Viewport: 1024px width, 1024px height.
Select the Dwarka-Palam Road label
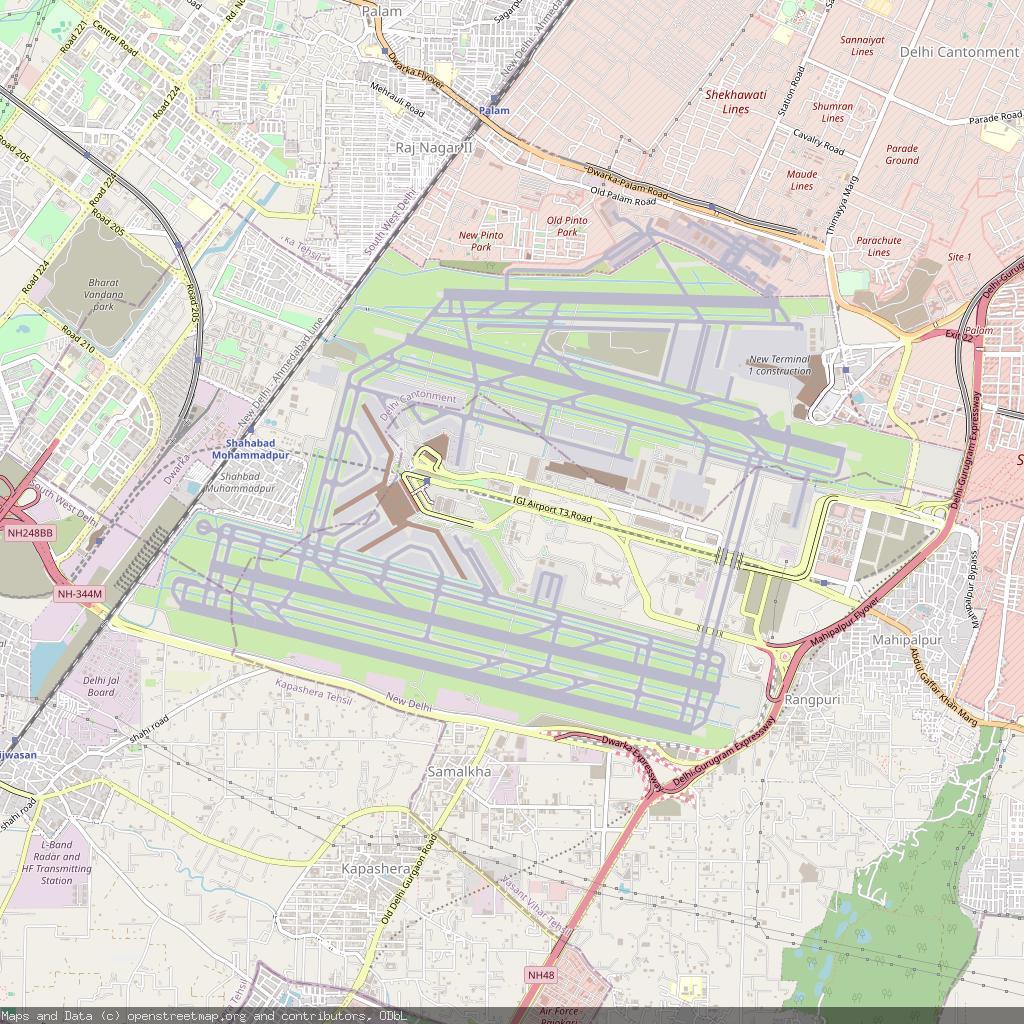click(627, 182)
